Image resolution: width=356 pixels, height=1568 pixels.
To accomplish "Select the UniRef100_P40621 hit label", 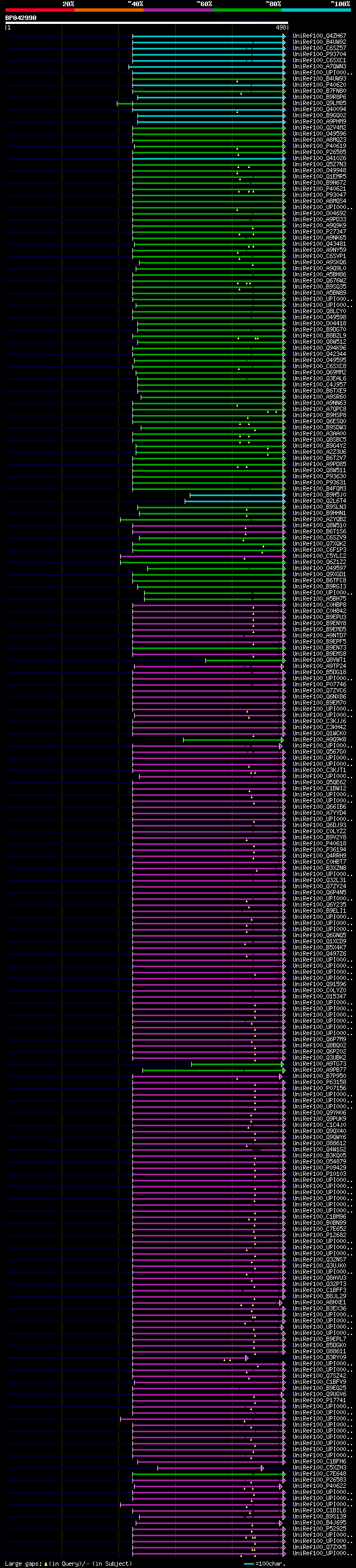I will click(x=319, y=189).
